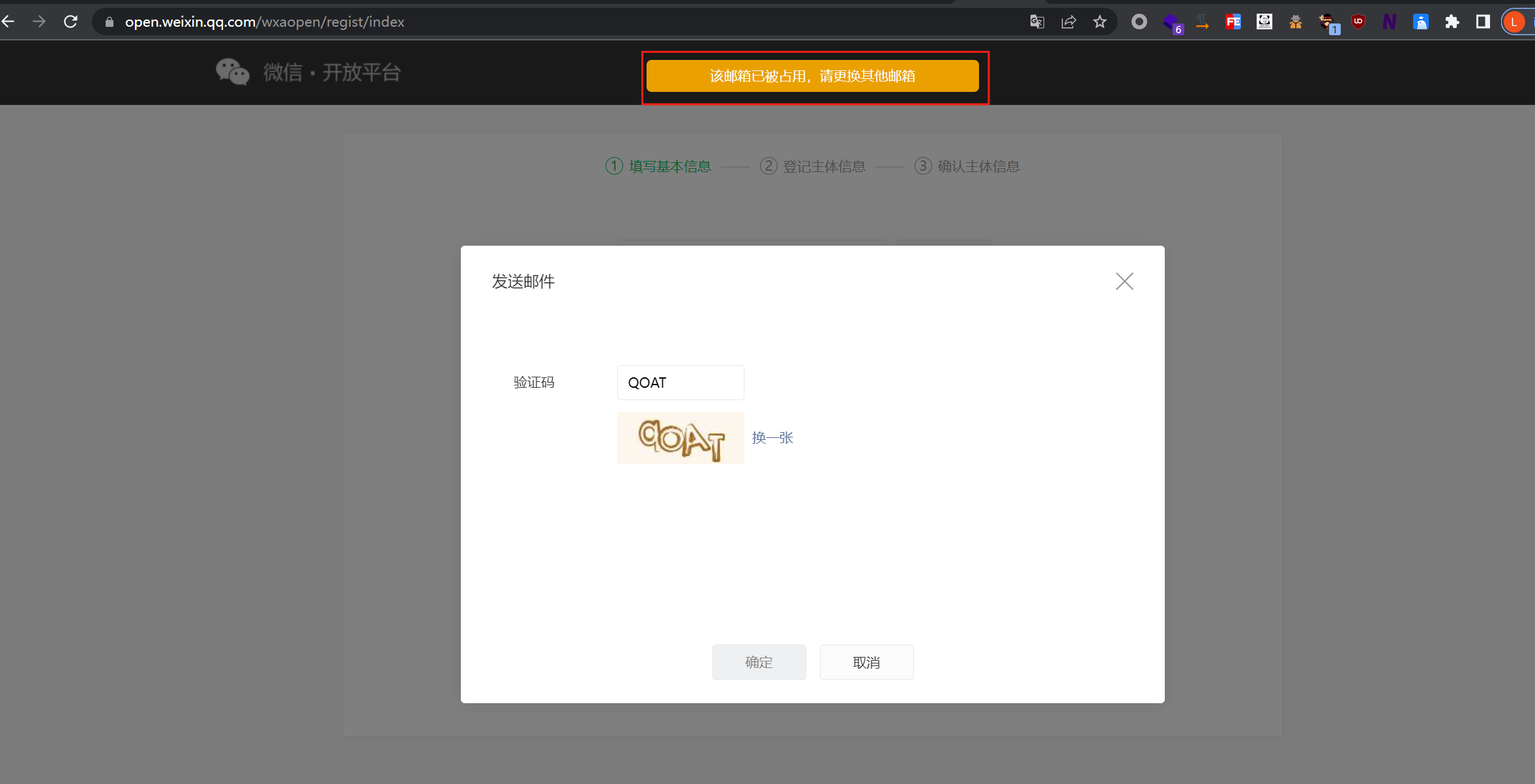Close the 发送邮件 dialog

coord(1124,282)
